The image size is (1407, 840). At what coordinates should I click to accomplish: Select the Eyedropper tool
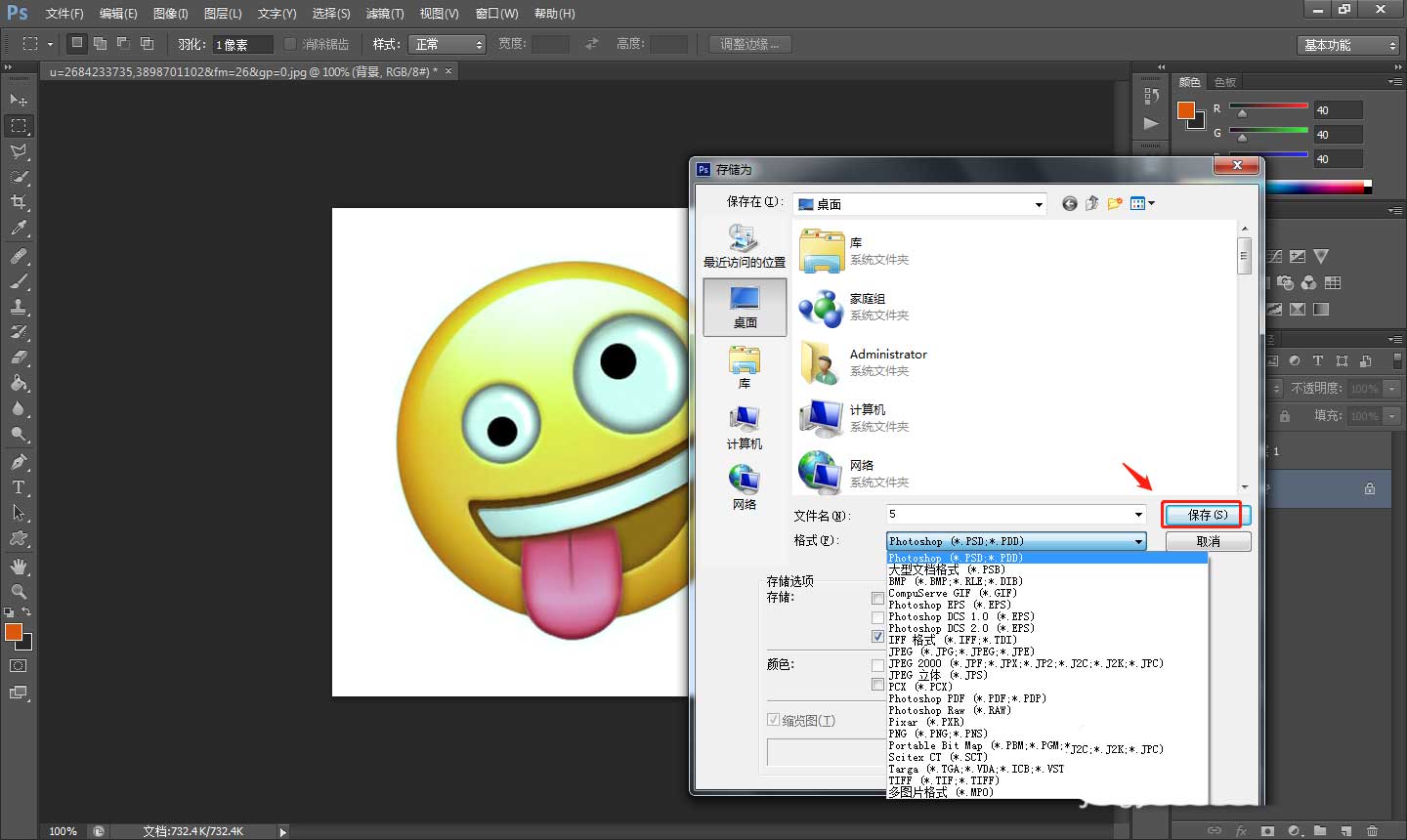pyautogui.click(x=19, y=229)
